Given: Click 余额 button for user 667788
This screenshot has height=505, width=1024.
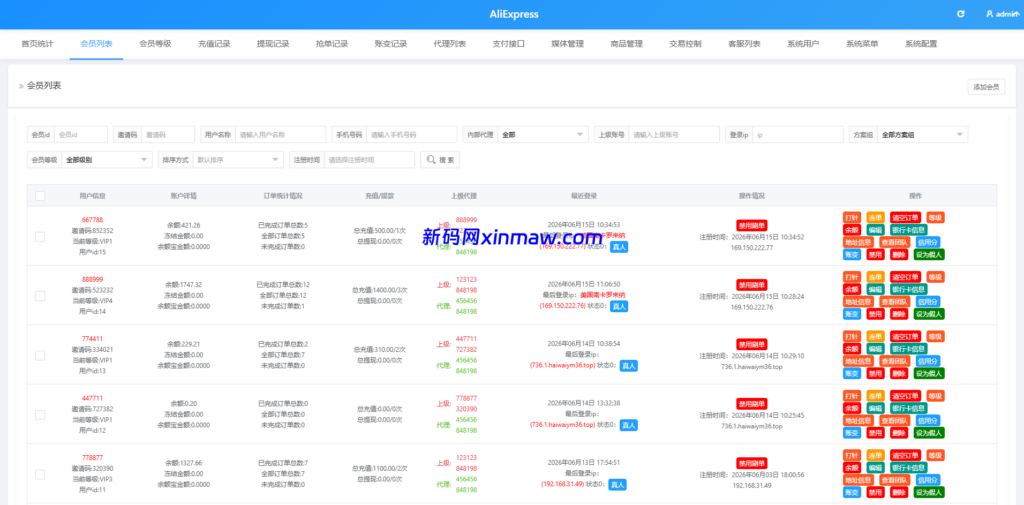Looking at the screenshot, I should point(852,230).
